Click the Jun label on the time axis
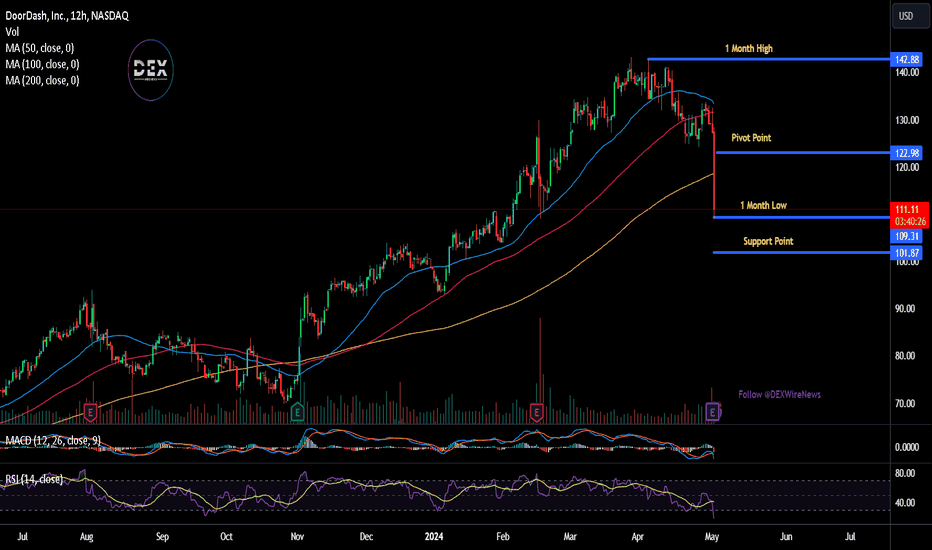932x550 pixels. [786, 537]
